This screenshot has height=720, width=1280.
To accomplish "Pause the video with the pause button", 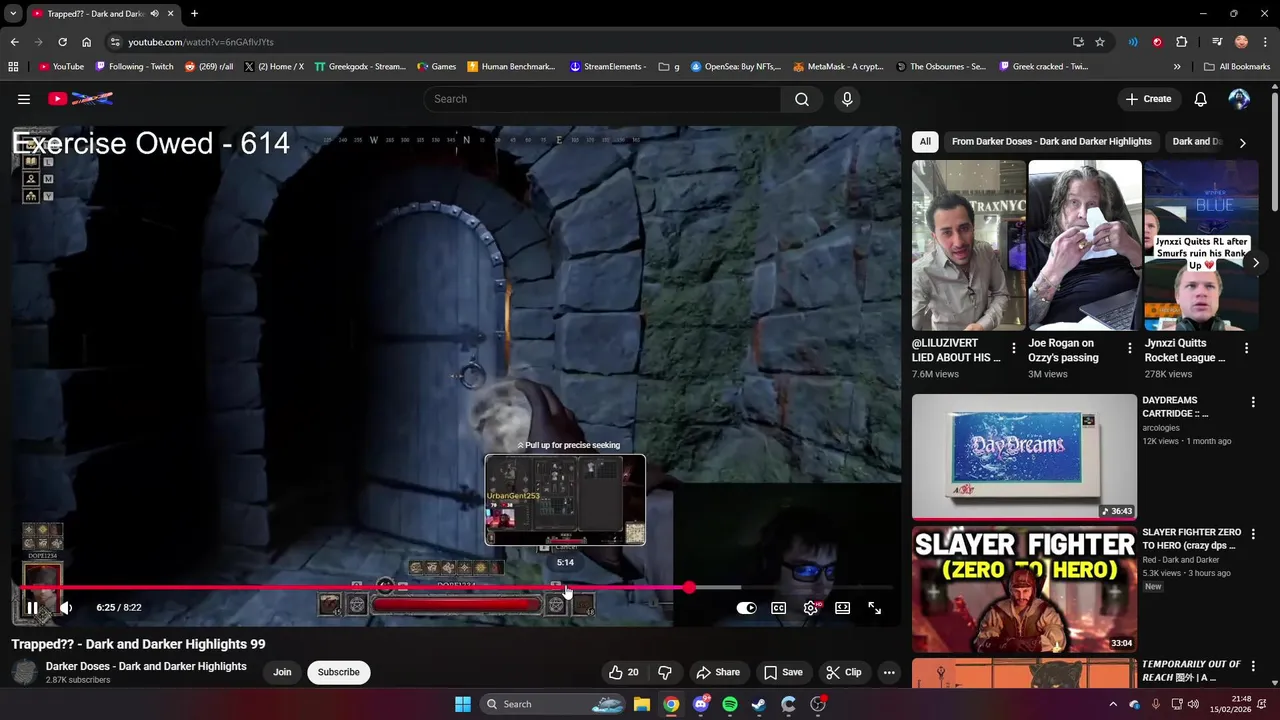I will click(32, 608).
